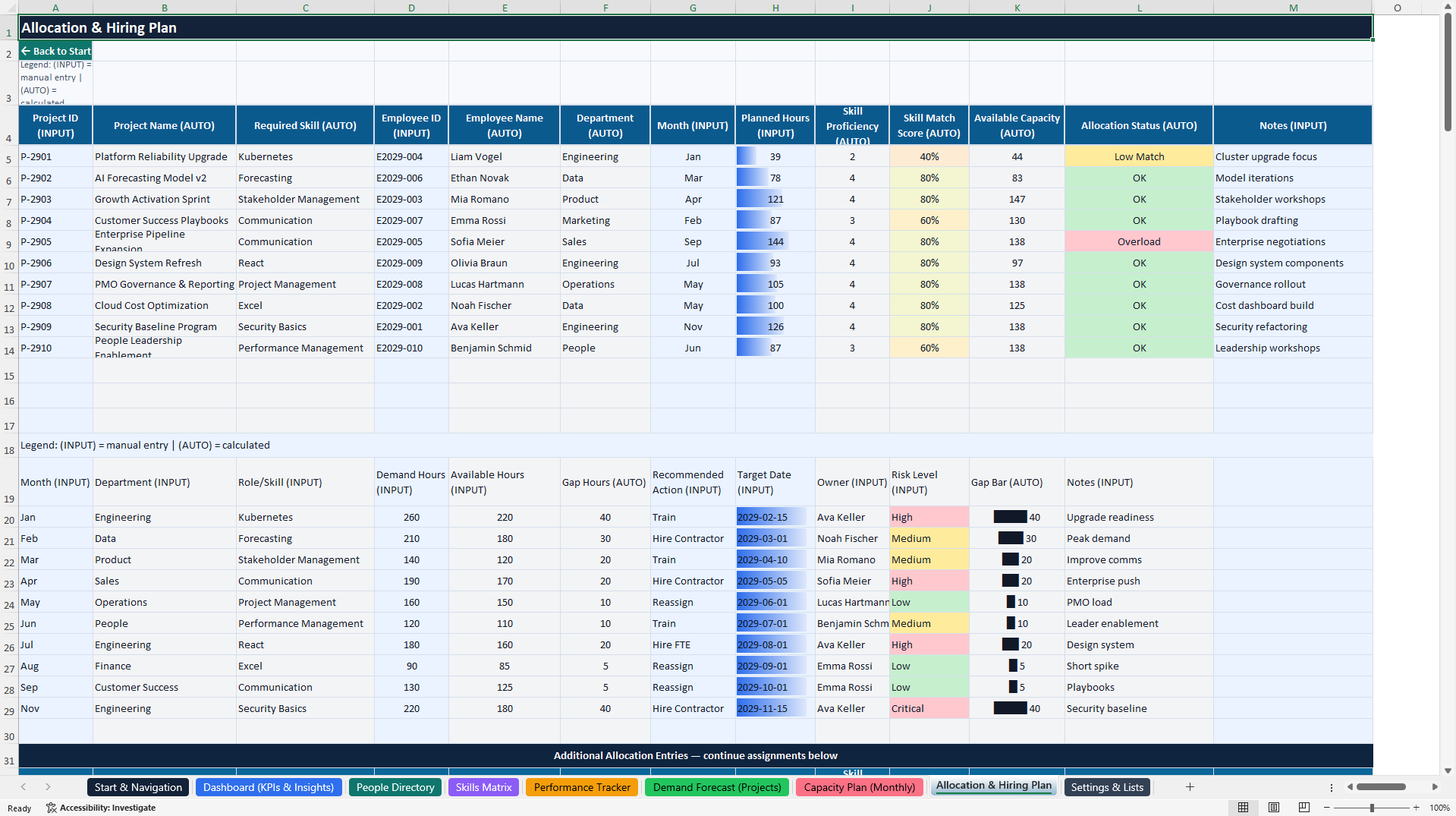
Task: Open the People Directory sheet tab
Action: tap(395, 787)
